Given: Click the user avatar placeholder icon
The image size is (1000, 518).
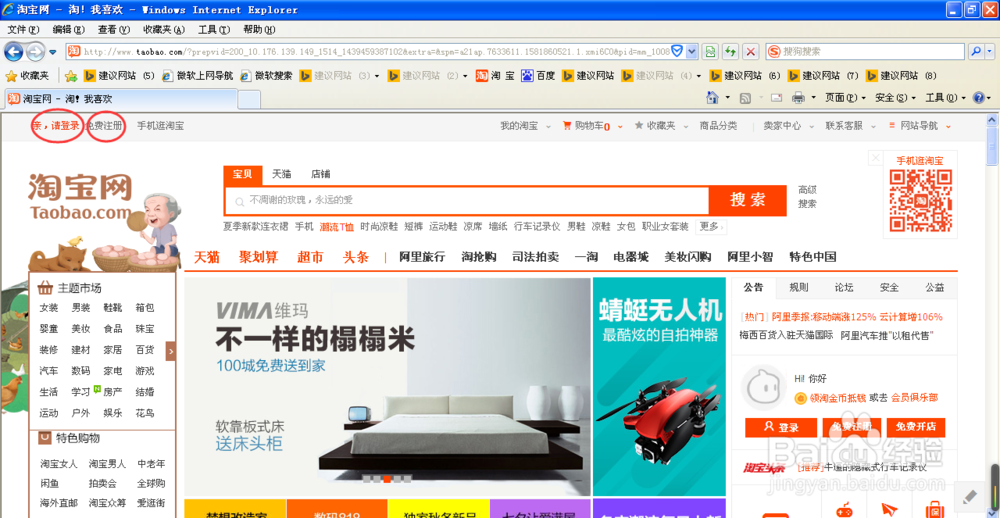Looking at the screenshot, I should point(764,389).
